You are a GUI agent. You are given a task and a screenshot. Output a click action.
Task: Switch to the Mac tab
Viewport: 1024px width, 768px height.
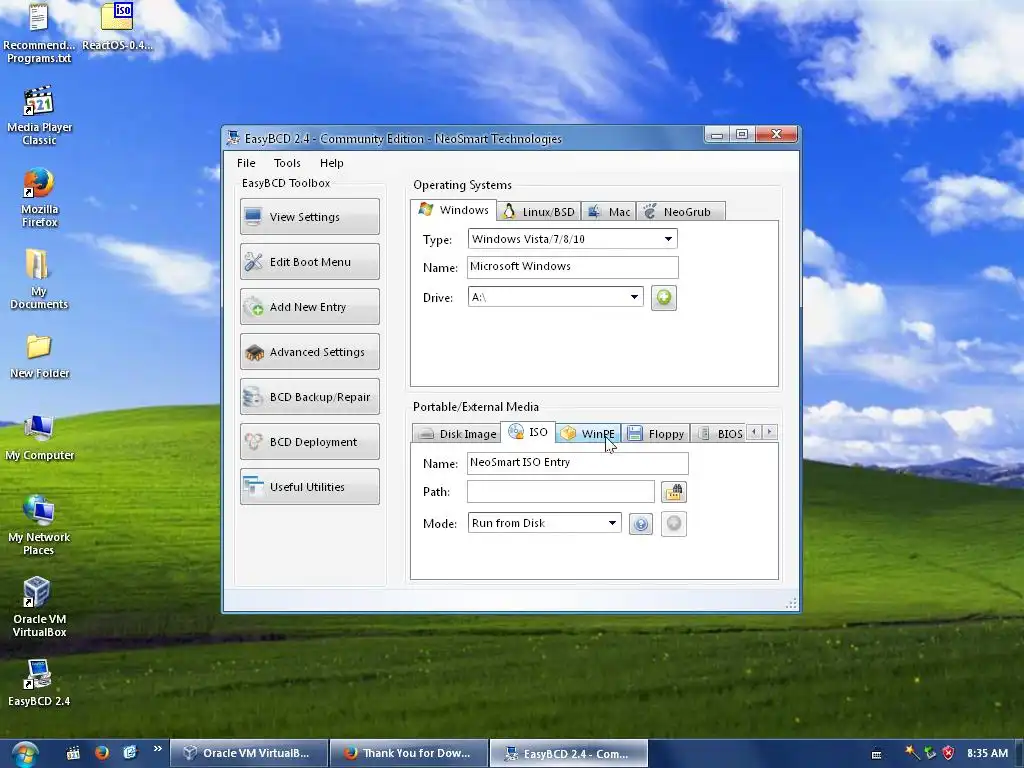click(x=609, y=212)
